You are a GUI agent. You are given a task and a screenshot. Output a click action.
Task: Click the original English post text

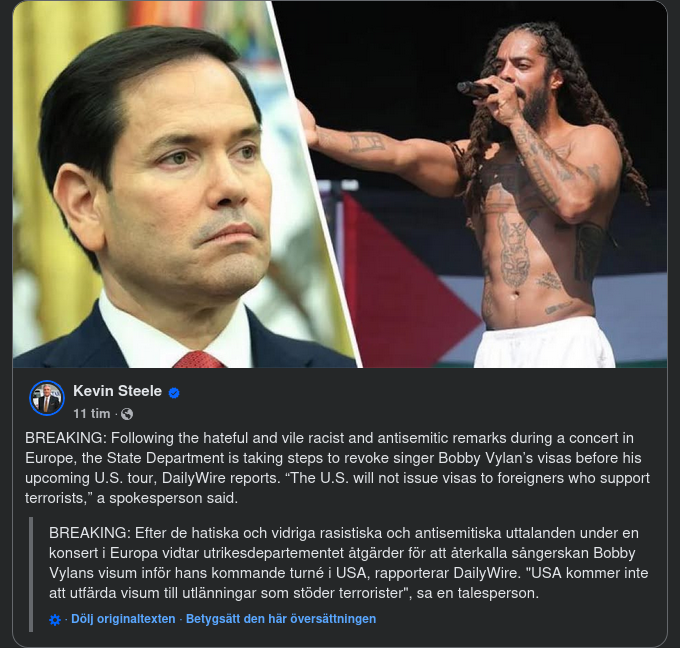(x=337, y=468)
